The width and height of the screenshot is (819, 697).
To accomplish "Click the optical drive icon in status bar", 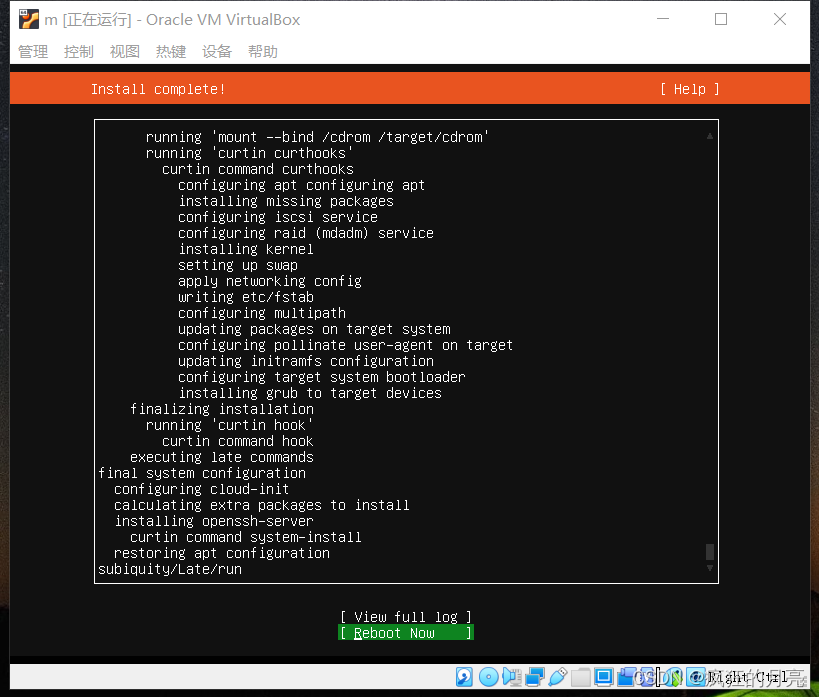I will point(488,676).
